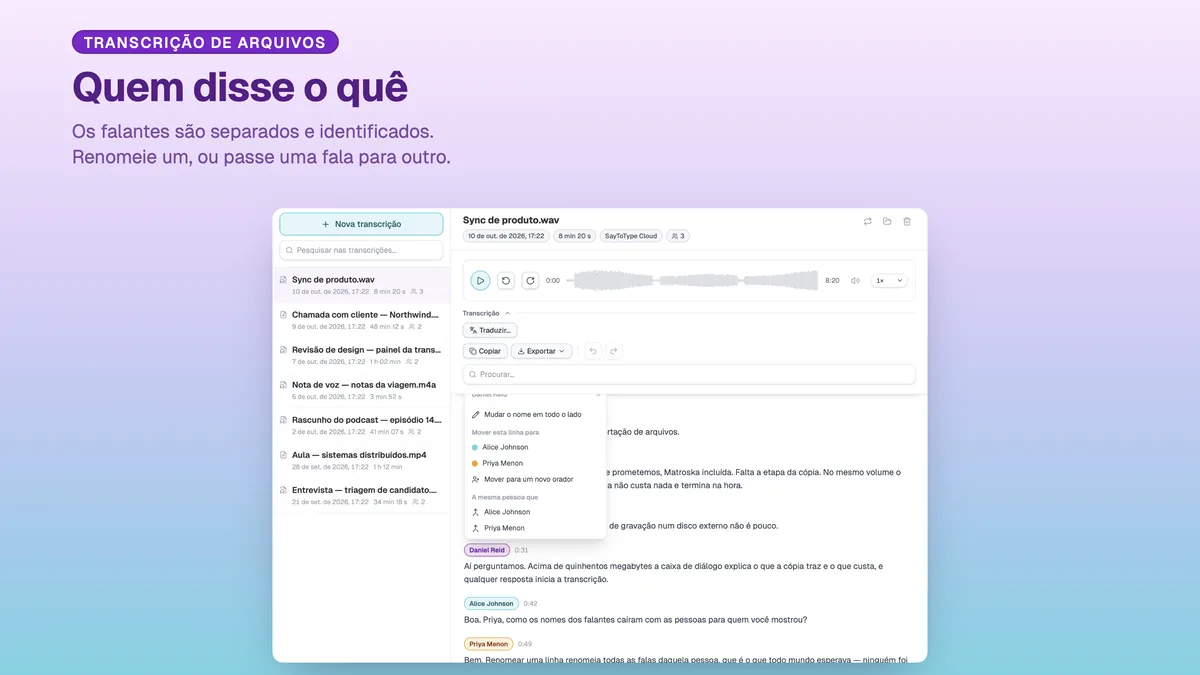Click the teal dot next to Alice Johnson
Screen dimensions: 1200x675
(475, 447)
